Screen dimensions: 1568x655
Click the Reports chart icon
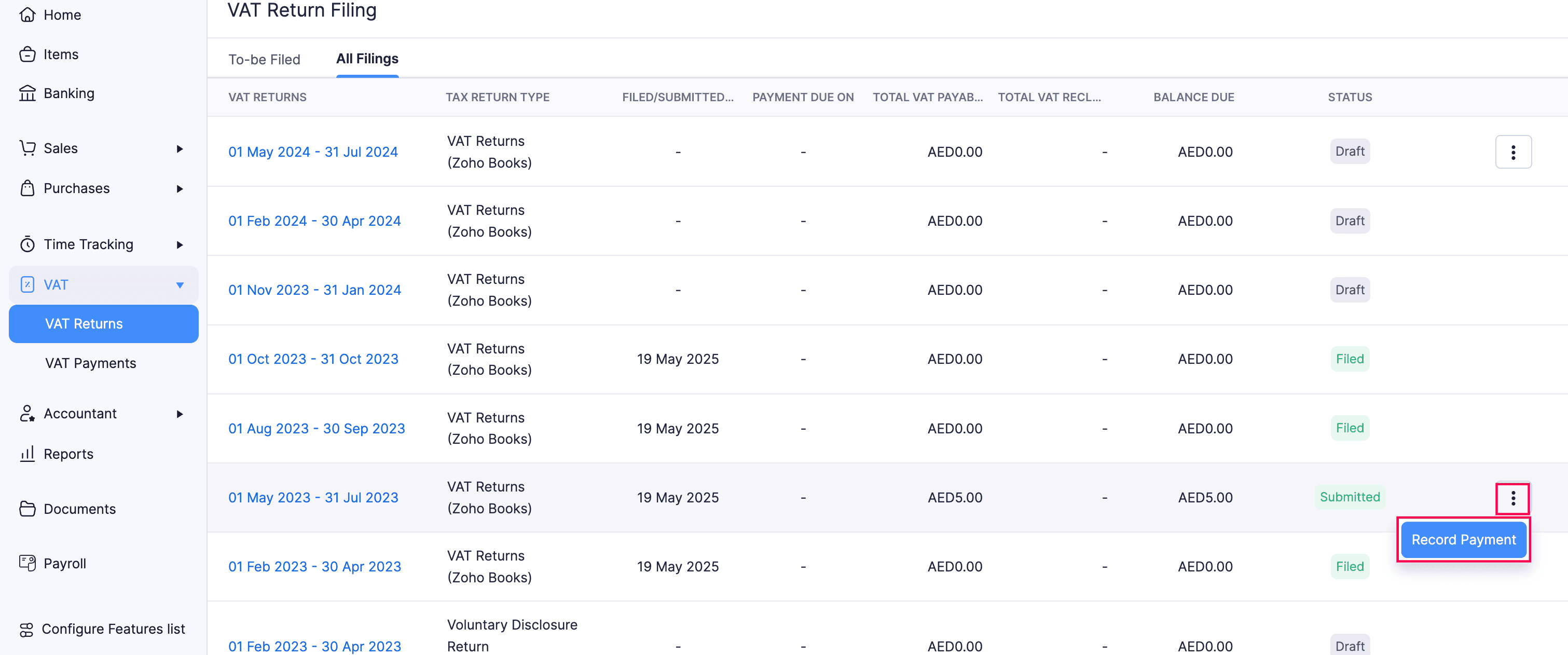[x=28, y=454]
